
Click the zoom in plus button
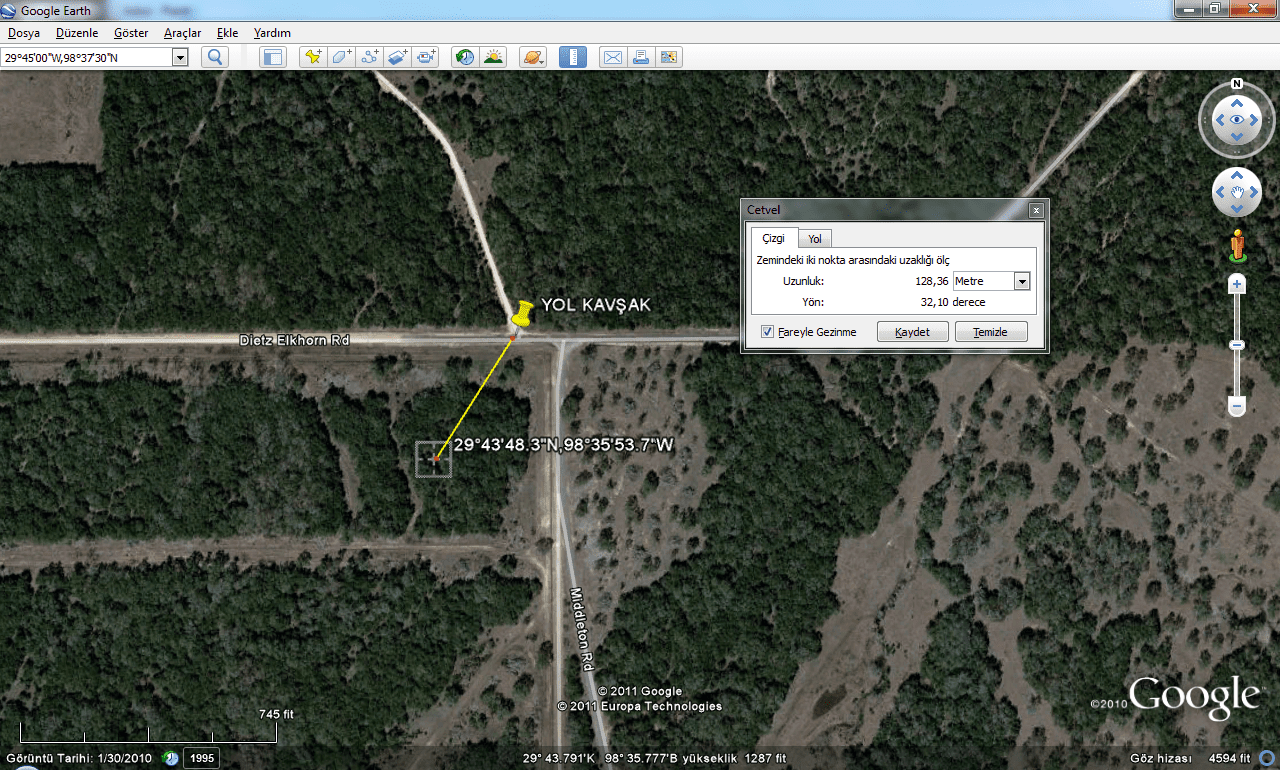coord(1237,284)
